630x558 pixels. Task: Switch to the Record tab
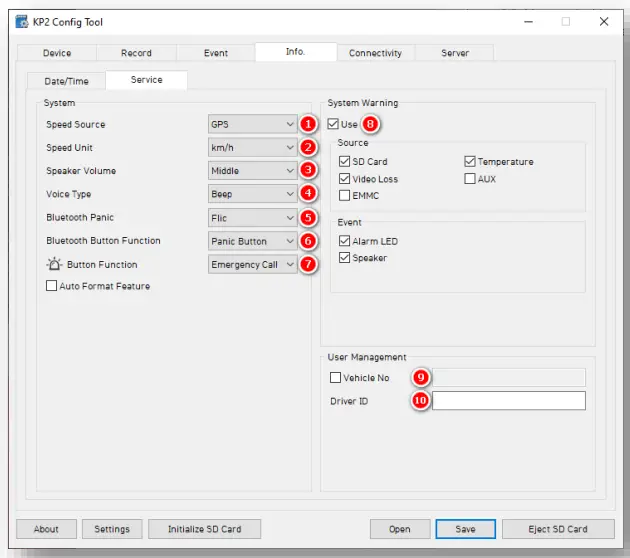point(136,53)
